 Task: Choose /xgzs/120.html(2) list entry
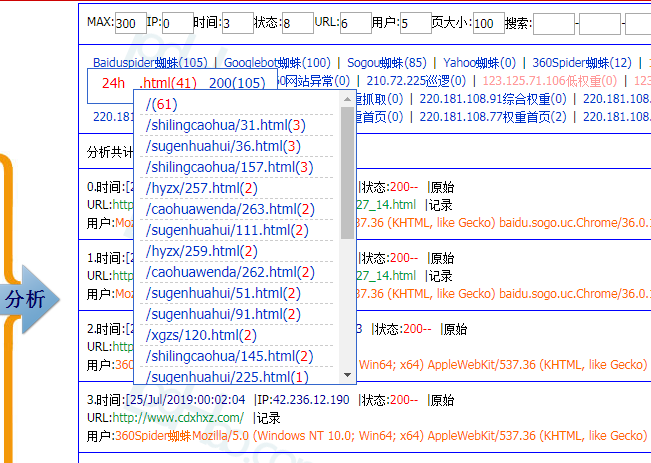click(201, 335)
